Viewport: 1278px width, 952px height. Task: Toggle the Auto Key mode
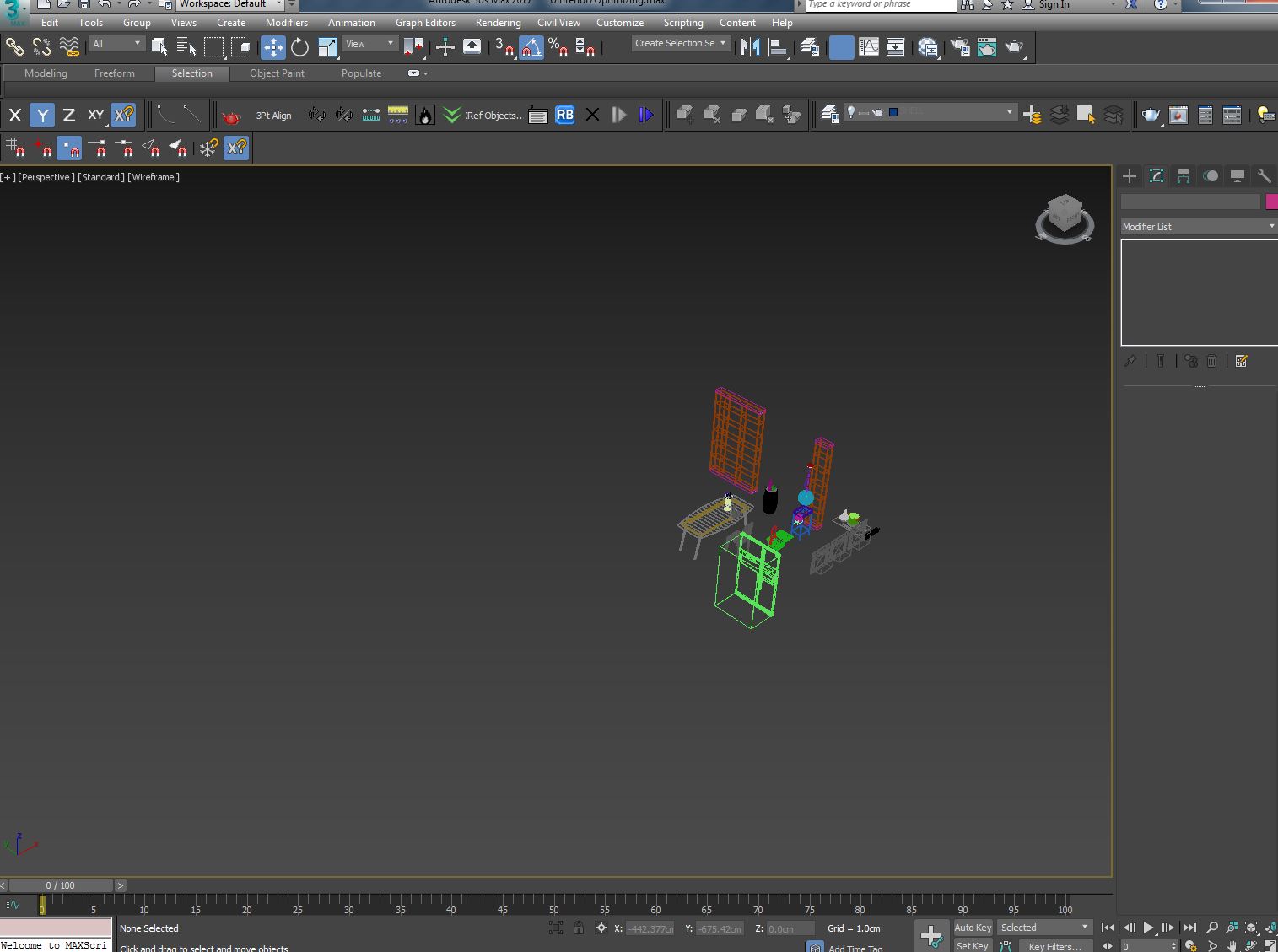coord(973,928)
